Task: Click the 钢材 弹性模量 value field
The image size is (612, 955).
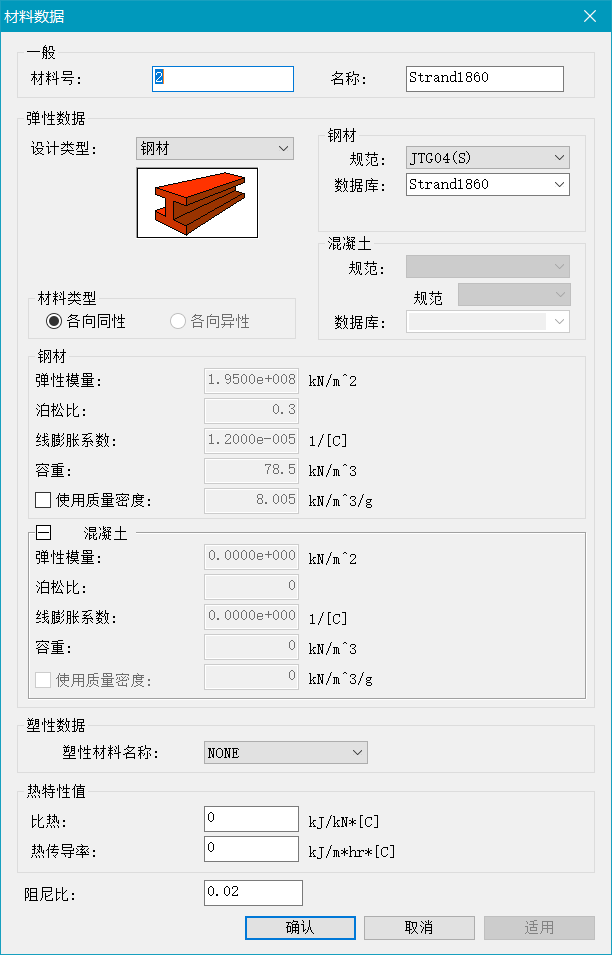Action: click(x=252, y=380)
